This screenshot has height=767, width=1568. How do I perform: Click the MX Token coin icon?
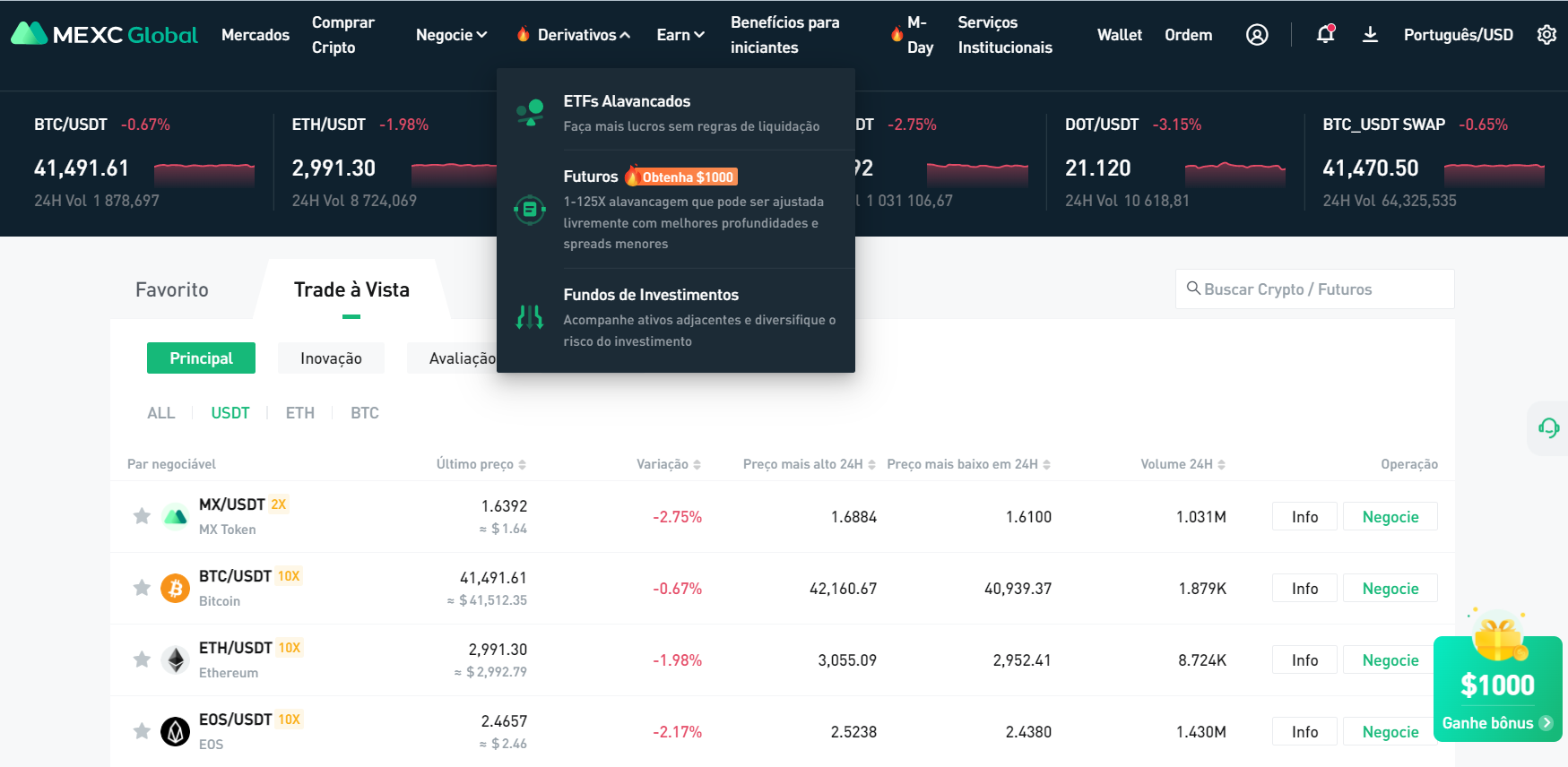coord(175,516)
